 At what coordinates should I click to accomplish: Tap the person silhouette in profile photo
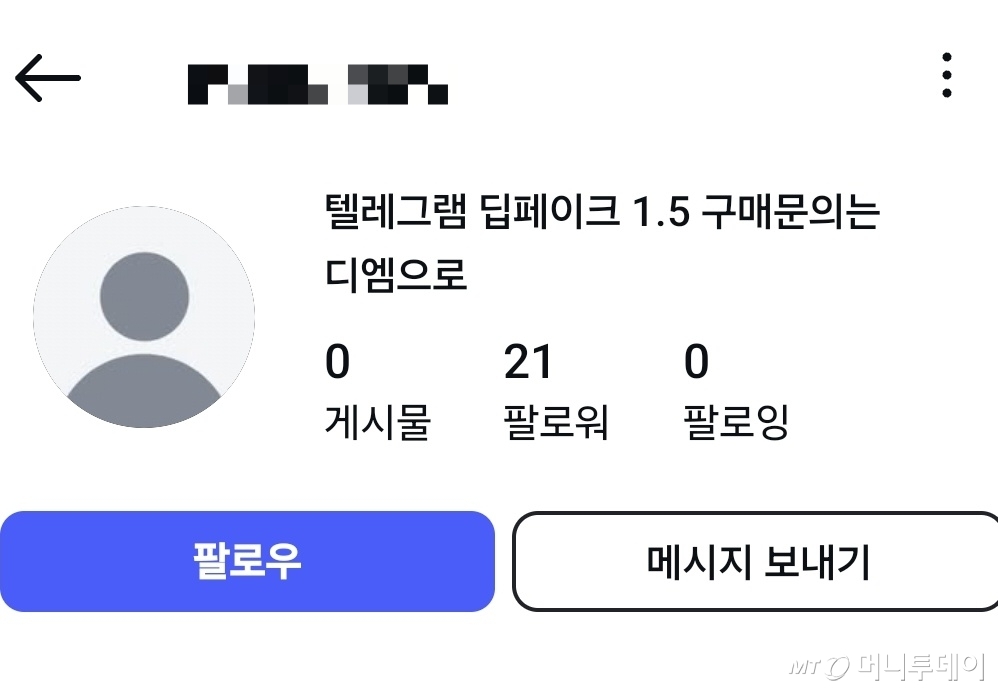[145, 300]
